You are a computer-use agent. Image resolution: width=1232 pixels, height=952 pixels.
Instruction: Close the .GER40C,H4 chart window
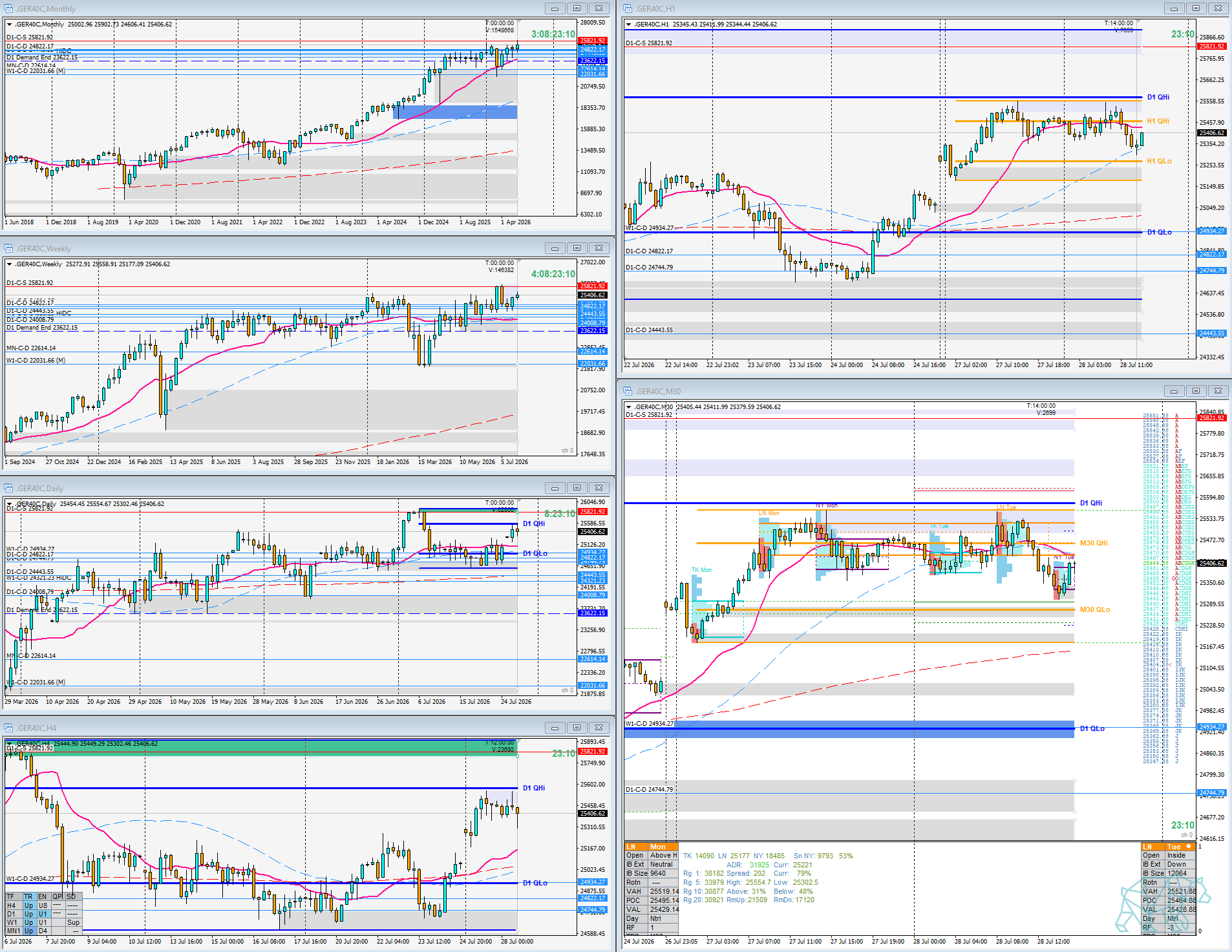coord(599,728)
